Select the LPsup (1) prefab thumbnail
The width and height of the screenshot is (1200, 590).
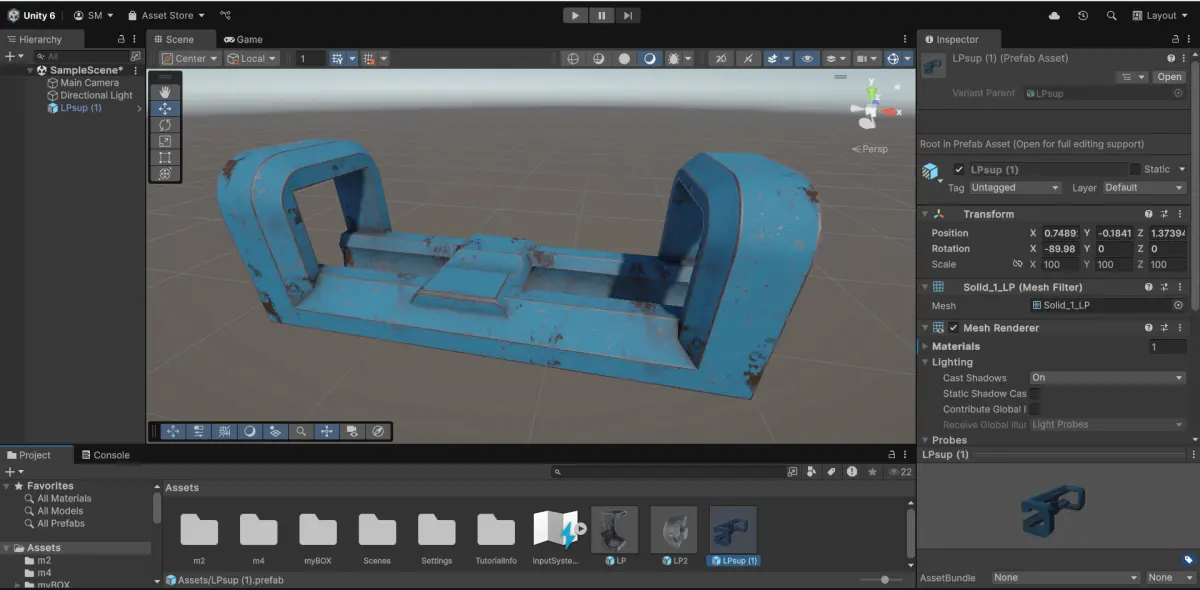(733, 529)
